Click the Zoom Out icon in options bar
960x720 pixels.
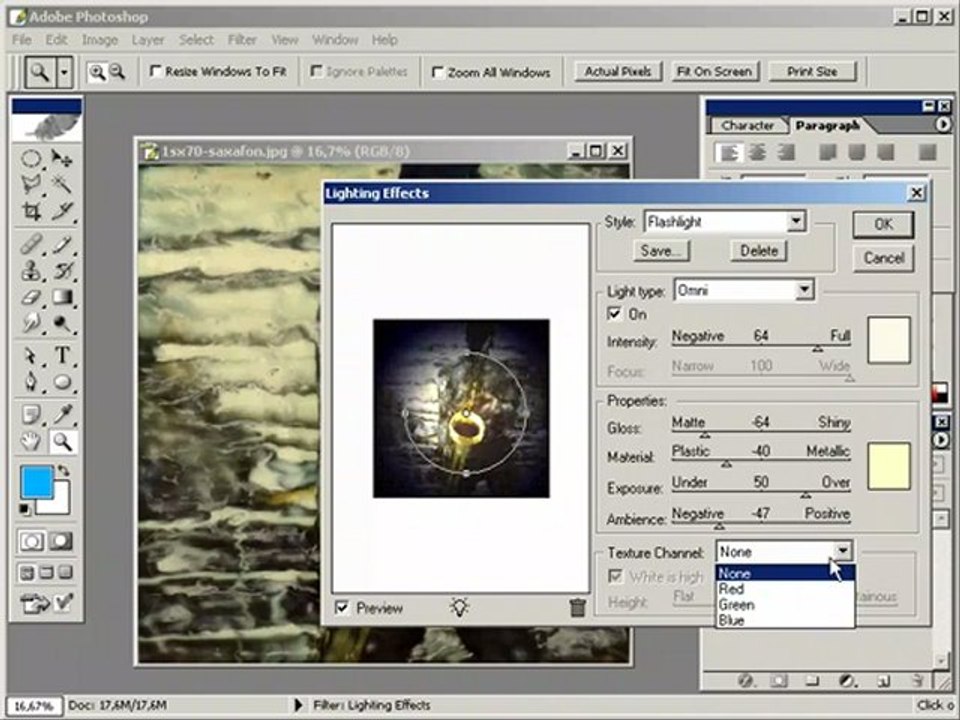tap(117, 72)
